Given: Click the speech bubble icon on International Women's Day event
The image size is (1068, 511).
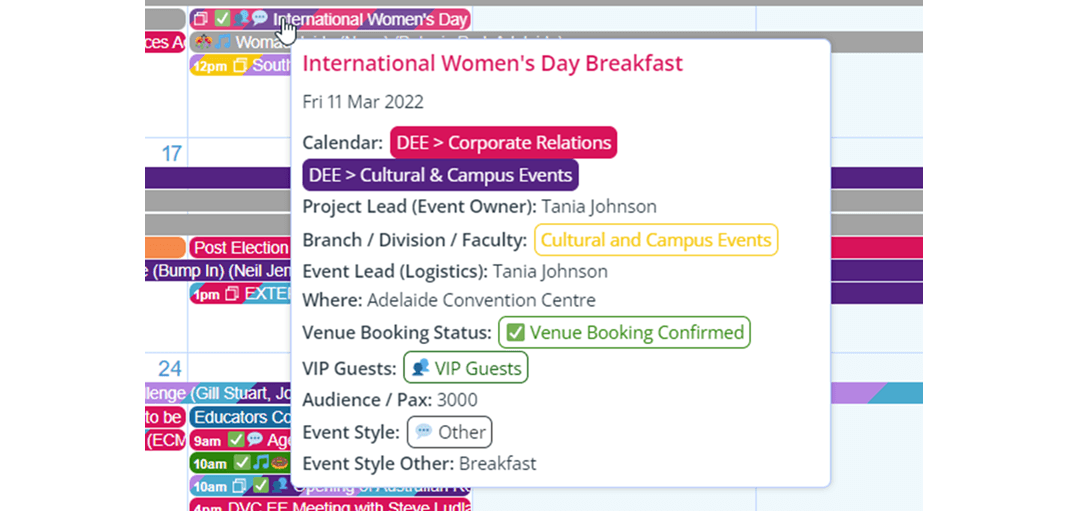Looking at the screenshot, I should [x=259, y=19].
